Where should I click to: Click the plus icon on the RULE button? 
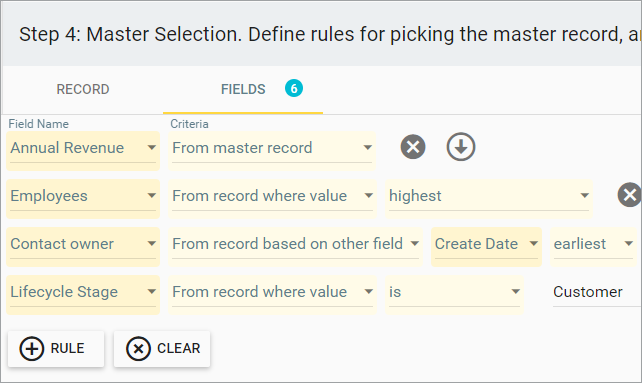click(x=32, y=349)
